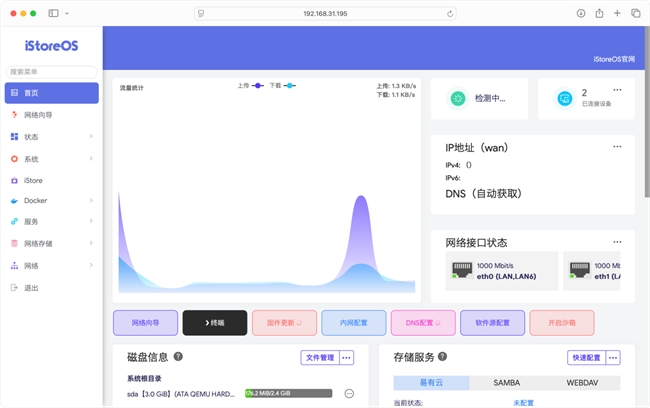Click the 软件源配置 button
The width and height of the screenshot is (650, 408).
coord(492,323)
